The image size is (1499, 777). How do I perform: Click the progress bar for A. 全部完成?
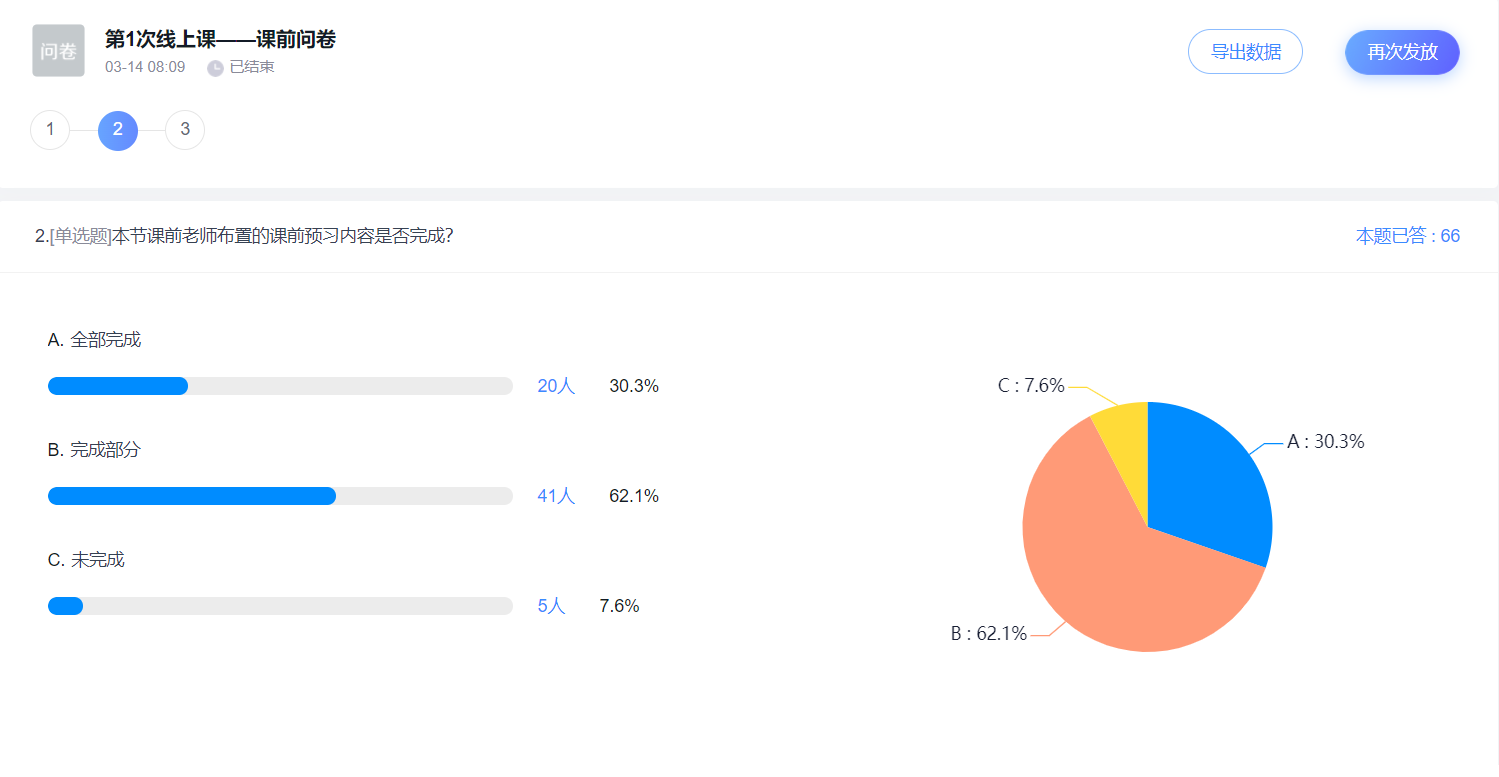click(280, 386)
